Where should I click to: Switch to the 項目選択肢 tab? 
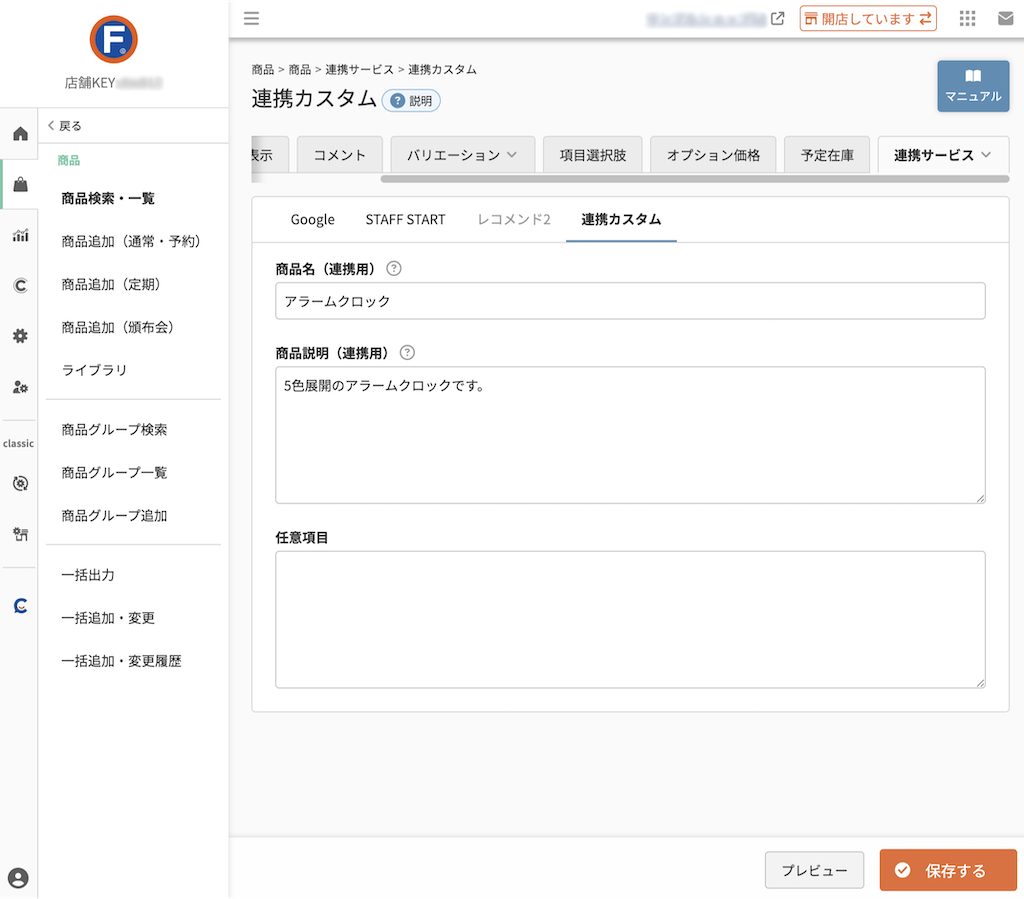[x=592, y=155]
